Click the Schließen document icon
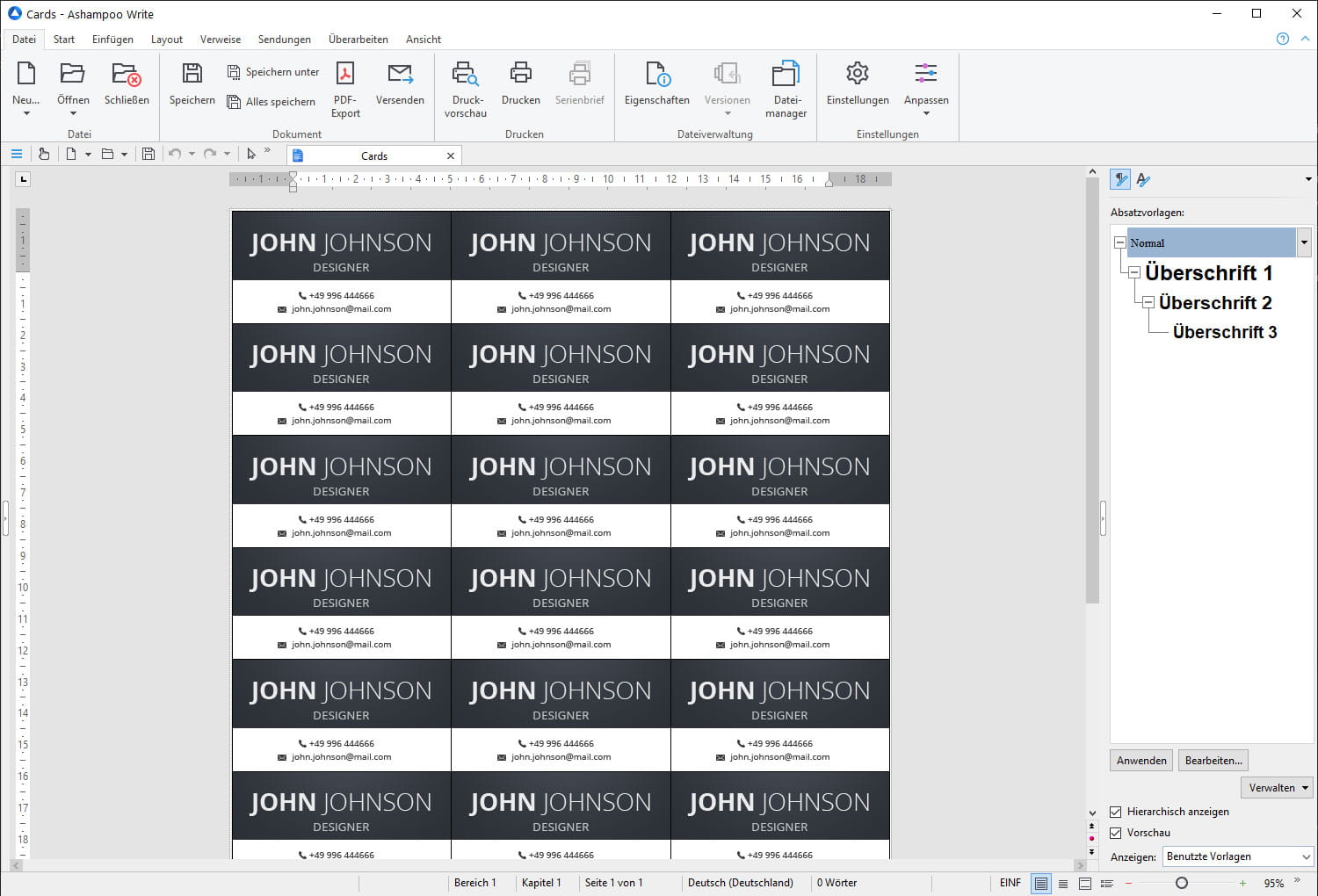The height and width of the screenshot is (896, 1318). (x=127, y=75)
